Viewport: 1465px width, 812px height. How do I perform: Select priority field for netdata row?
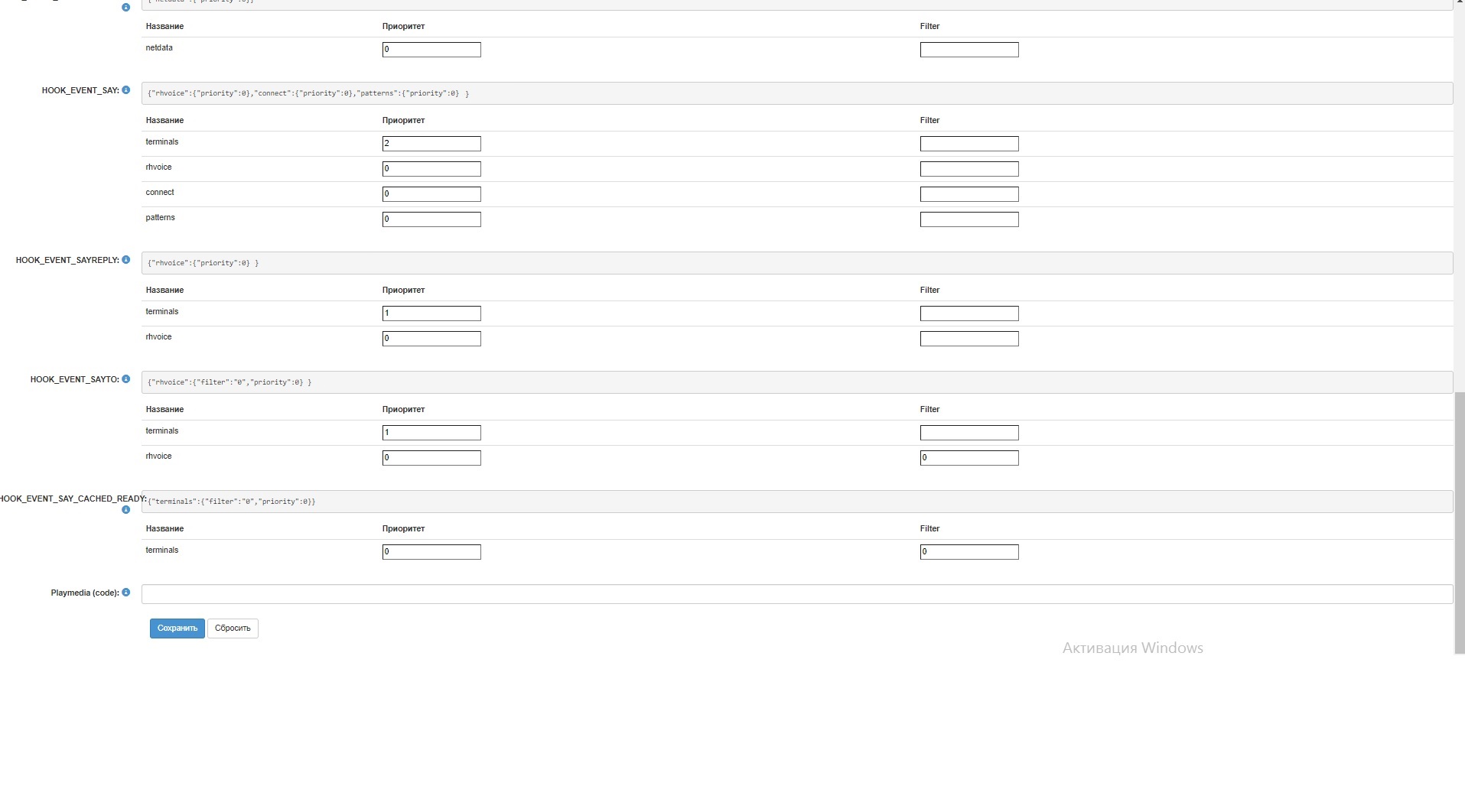(431, 50)
